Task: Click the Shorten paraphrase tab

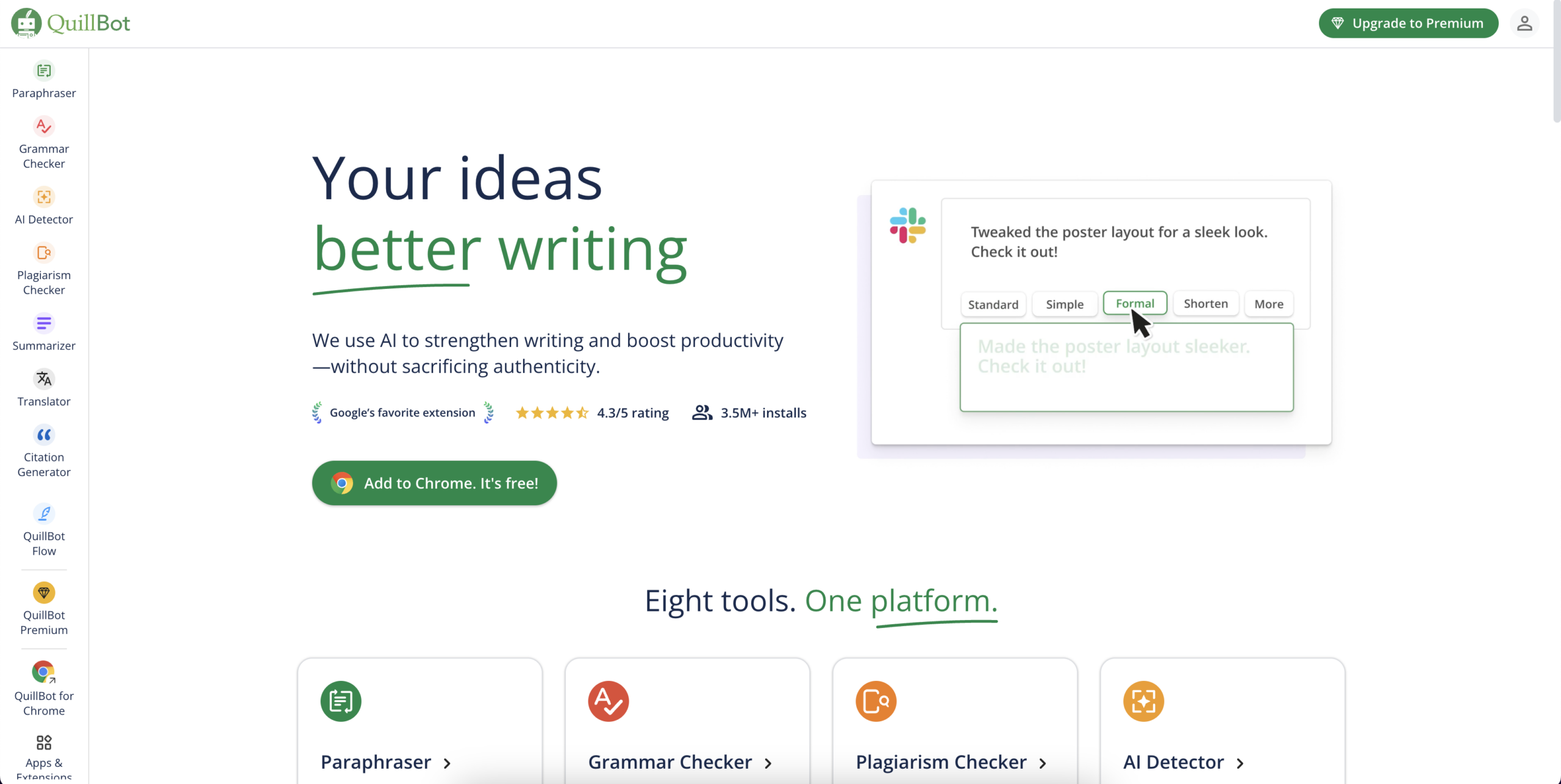Action: point(1206,303)
